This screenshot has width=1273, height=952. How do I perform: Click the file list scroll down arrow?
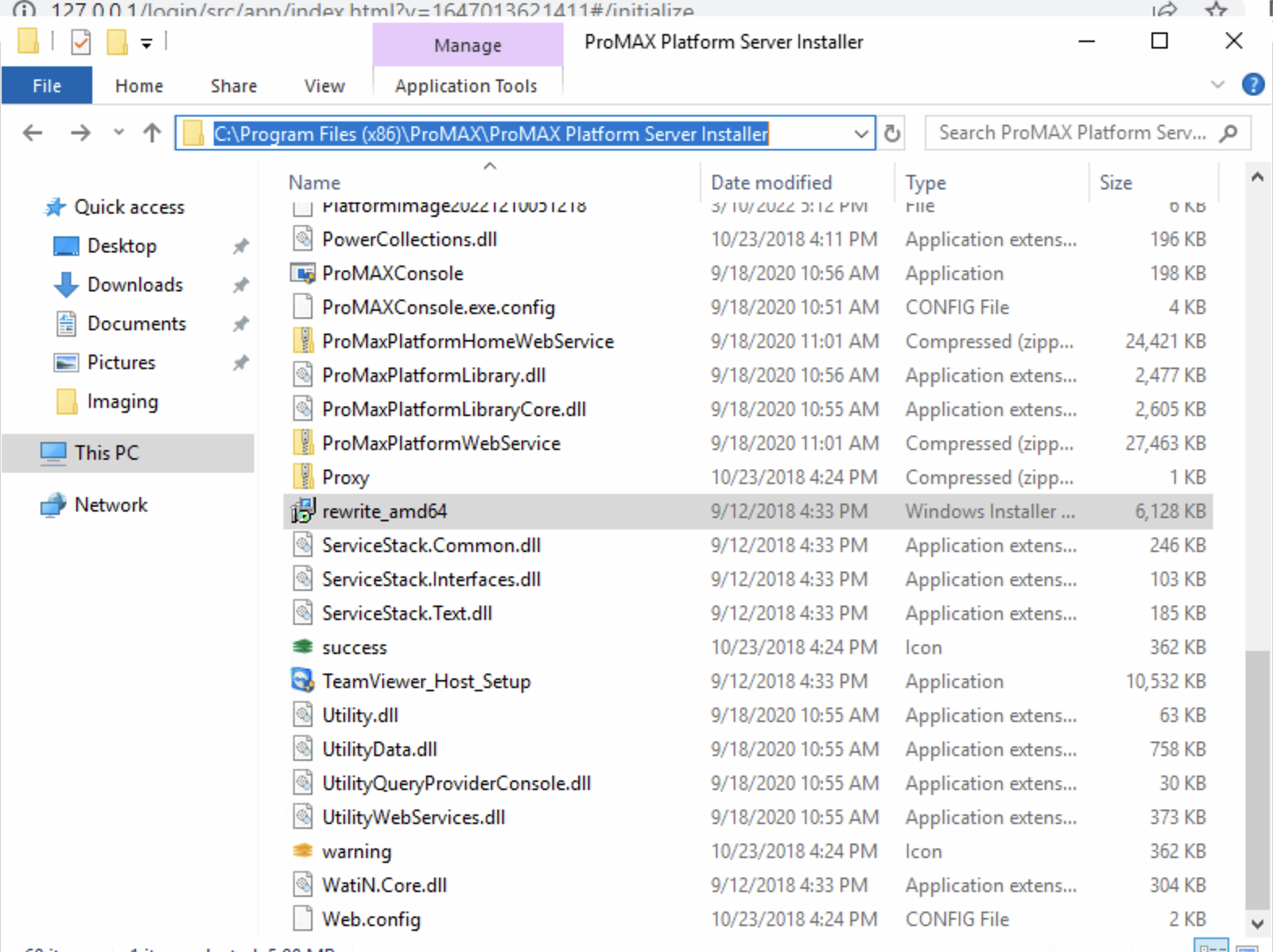[x=1258, y=924]
